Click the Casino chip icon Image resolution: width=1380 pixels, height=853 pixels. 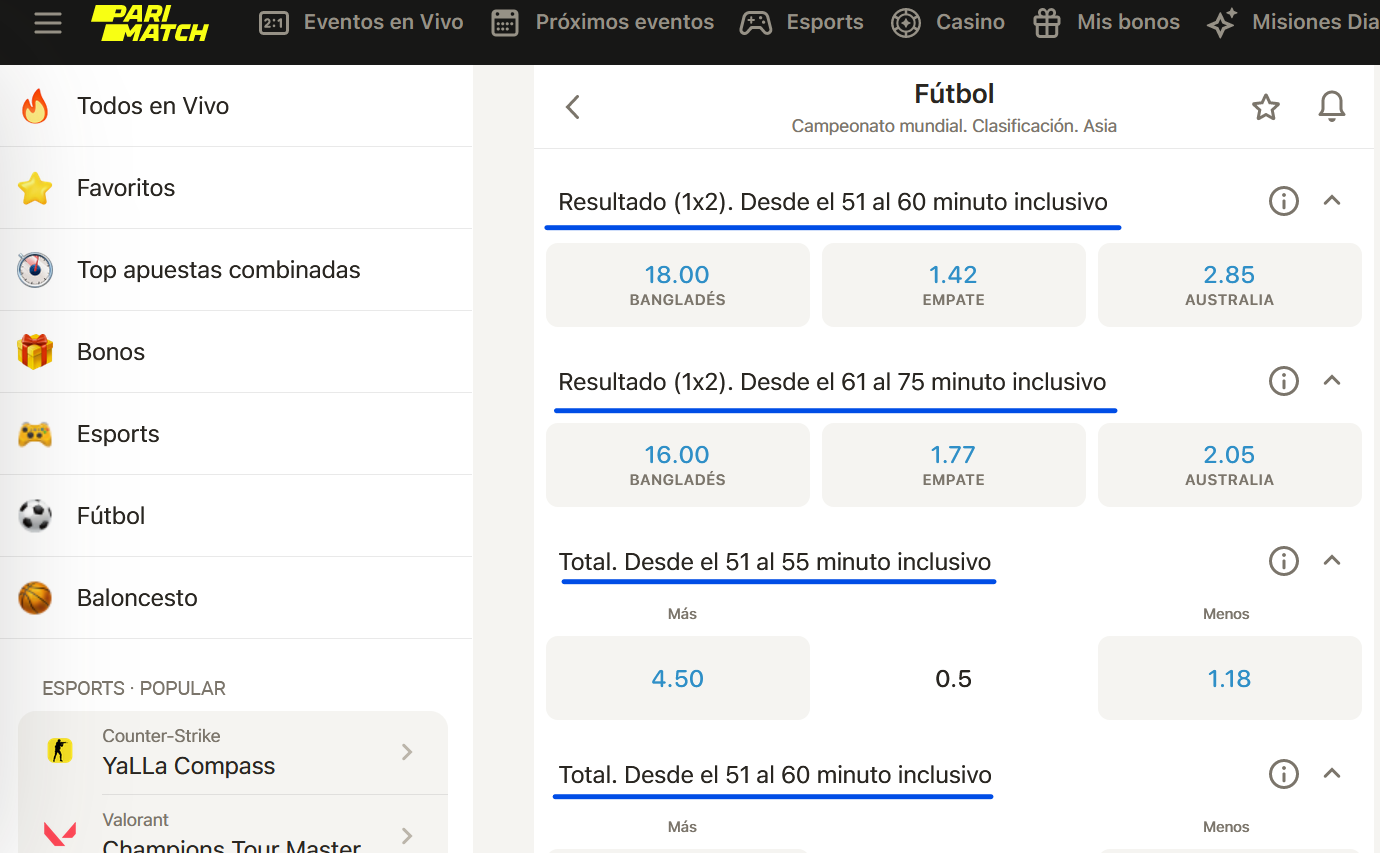(x=906, y=22)
